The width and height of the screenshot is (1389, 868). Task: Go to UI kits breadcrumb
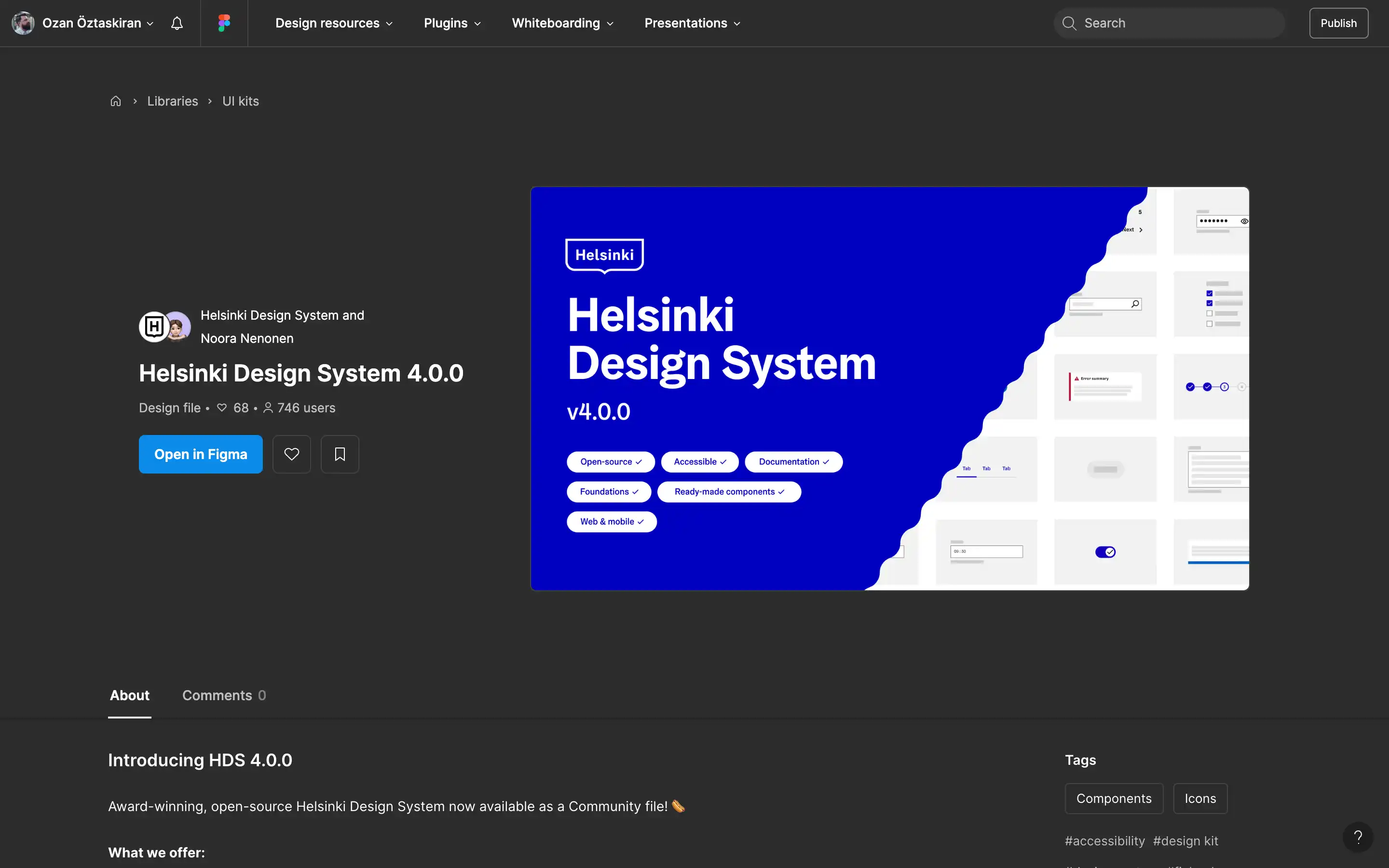point(241,101)
